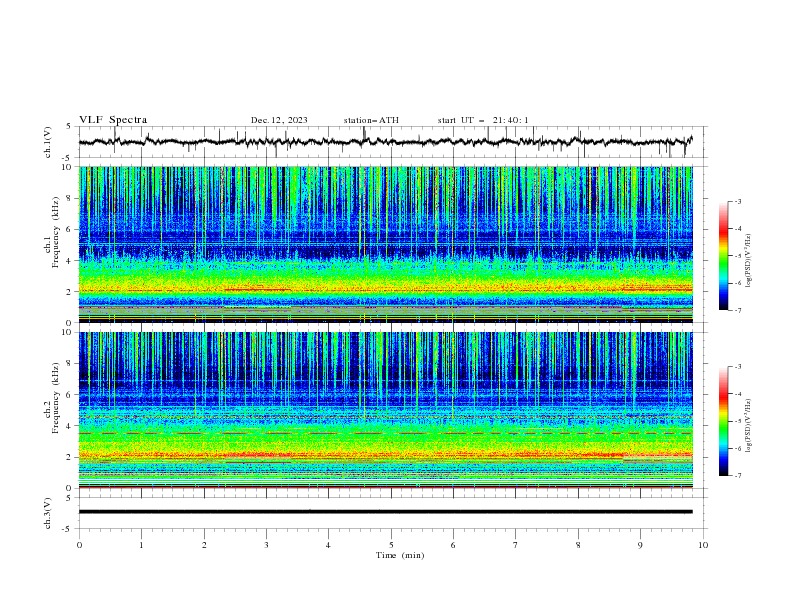Screen dimensions: 792x612
Task: Click the "VLF Spectra" title text
Action: tap(113, 120)
